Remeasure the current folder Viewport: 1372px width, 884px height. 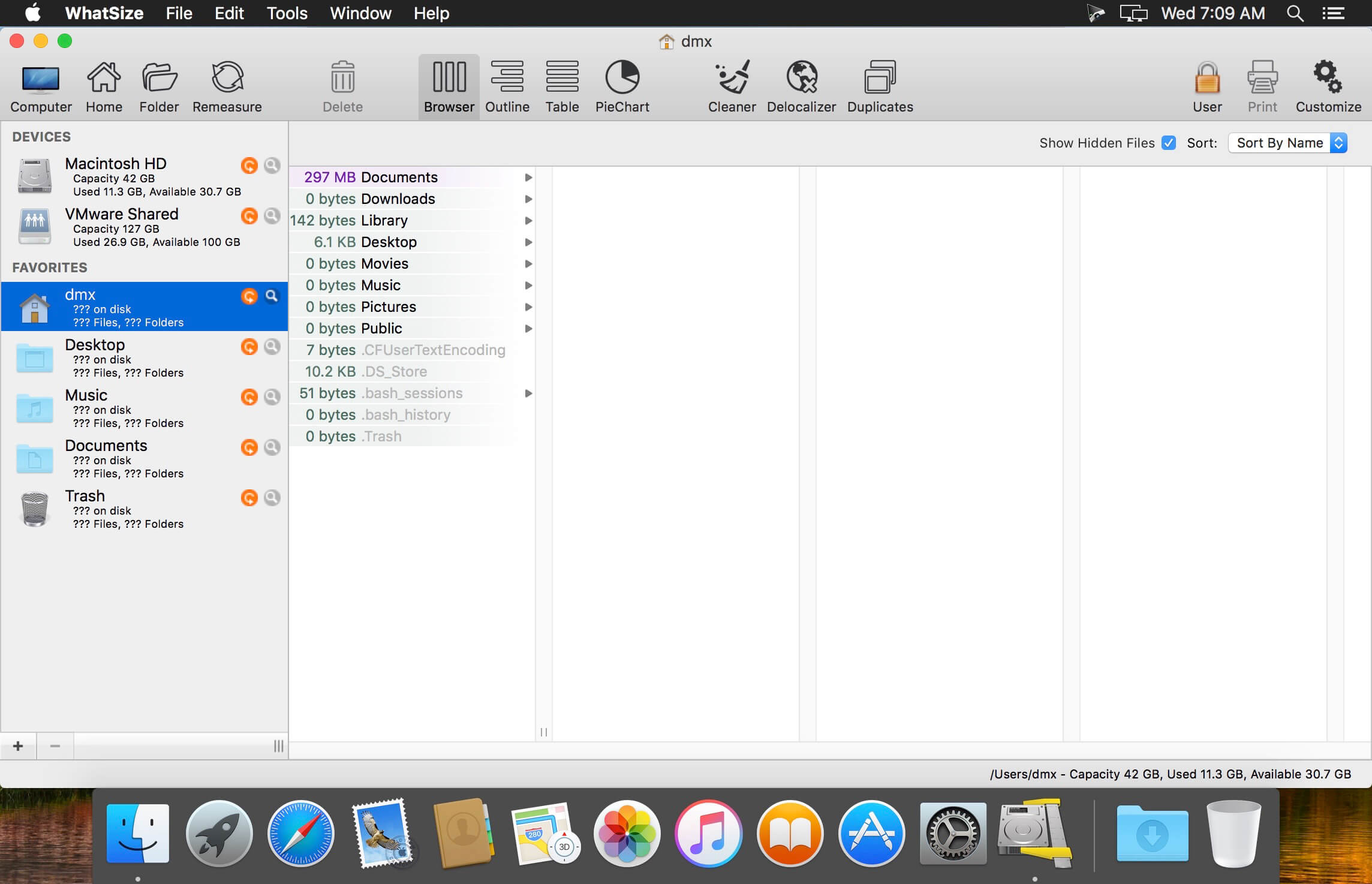pyautogui.click(x=227, y=87)
